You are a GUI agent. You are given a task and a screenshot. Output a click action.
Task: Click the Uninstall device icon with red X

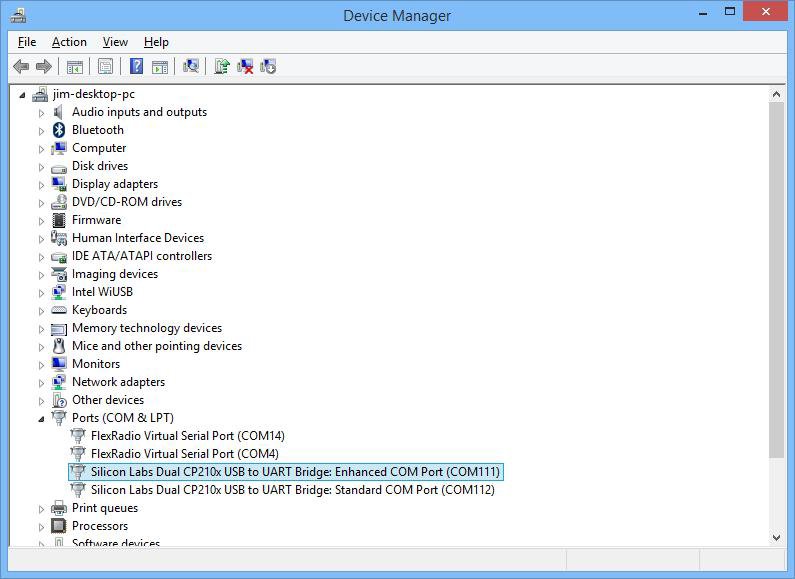pyautogui.click(x=245, y=66)
